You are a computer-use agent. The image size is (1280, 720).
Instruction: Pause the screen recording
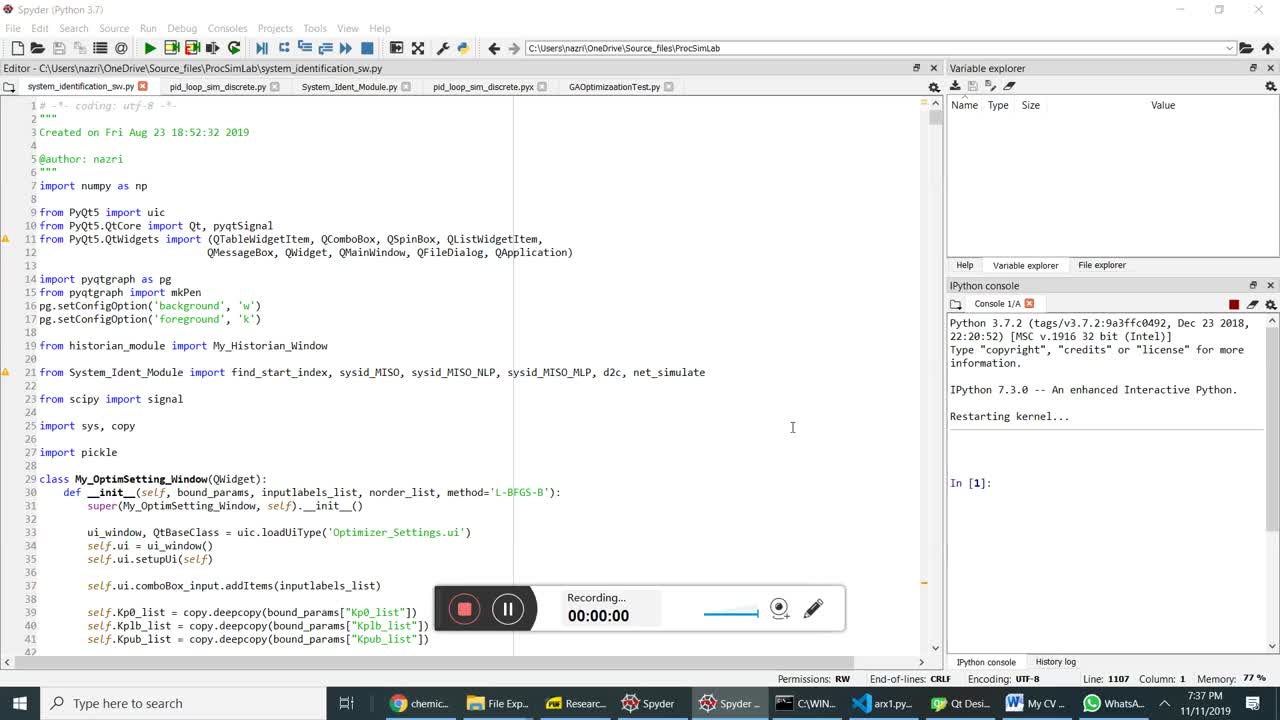[x=508, y=609]
